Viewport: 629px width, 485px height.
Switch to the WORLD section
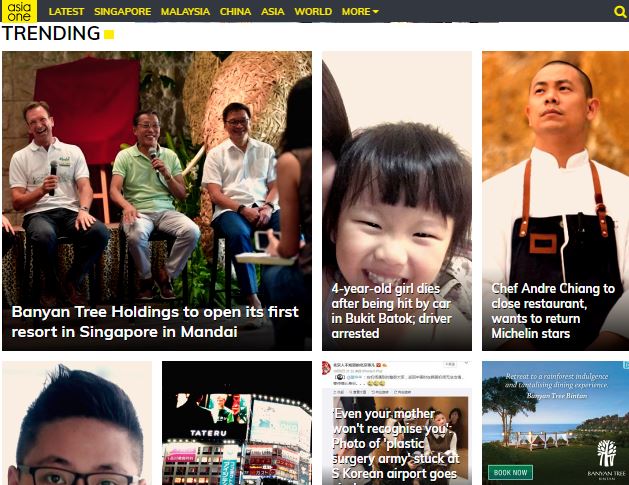313,12
